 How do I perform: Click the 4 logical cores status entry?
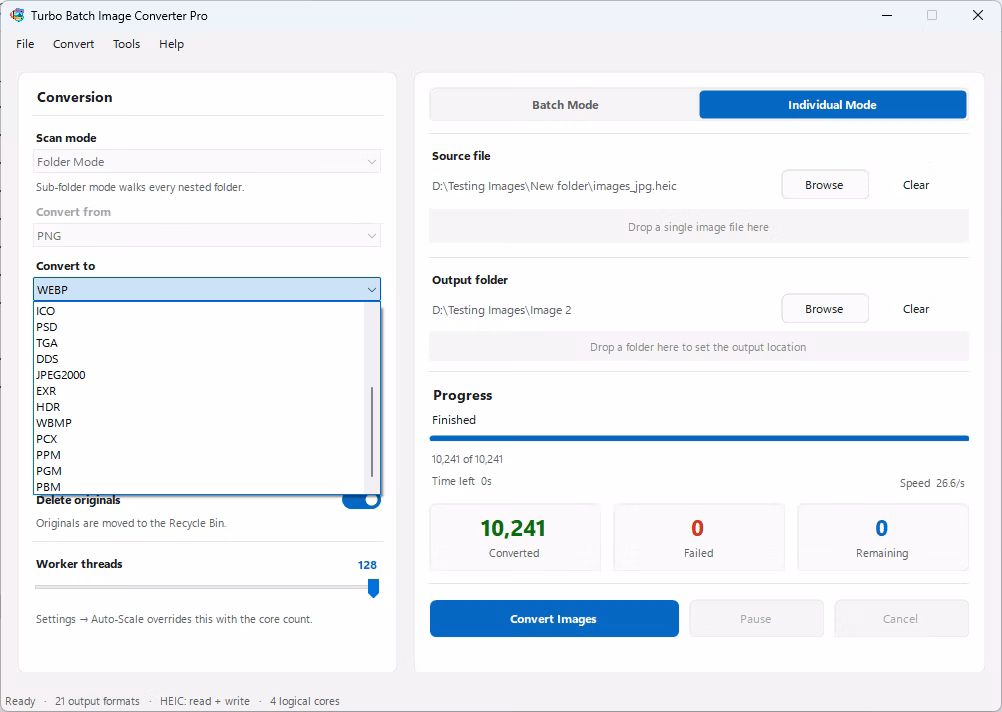tap(304, 701)
